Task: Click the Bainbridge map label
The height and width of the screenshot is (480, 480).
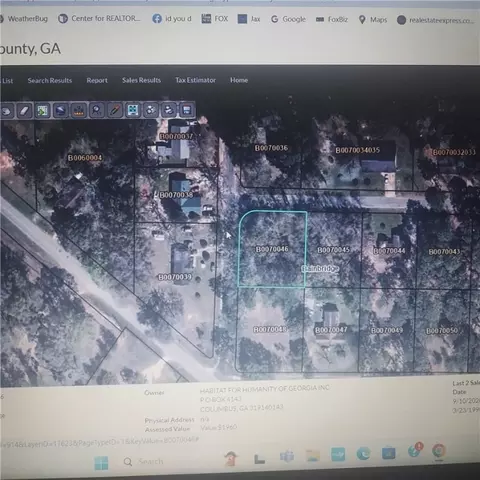Action: 320,269
